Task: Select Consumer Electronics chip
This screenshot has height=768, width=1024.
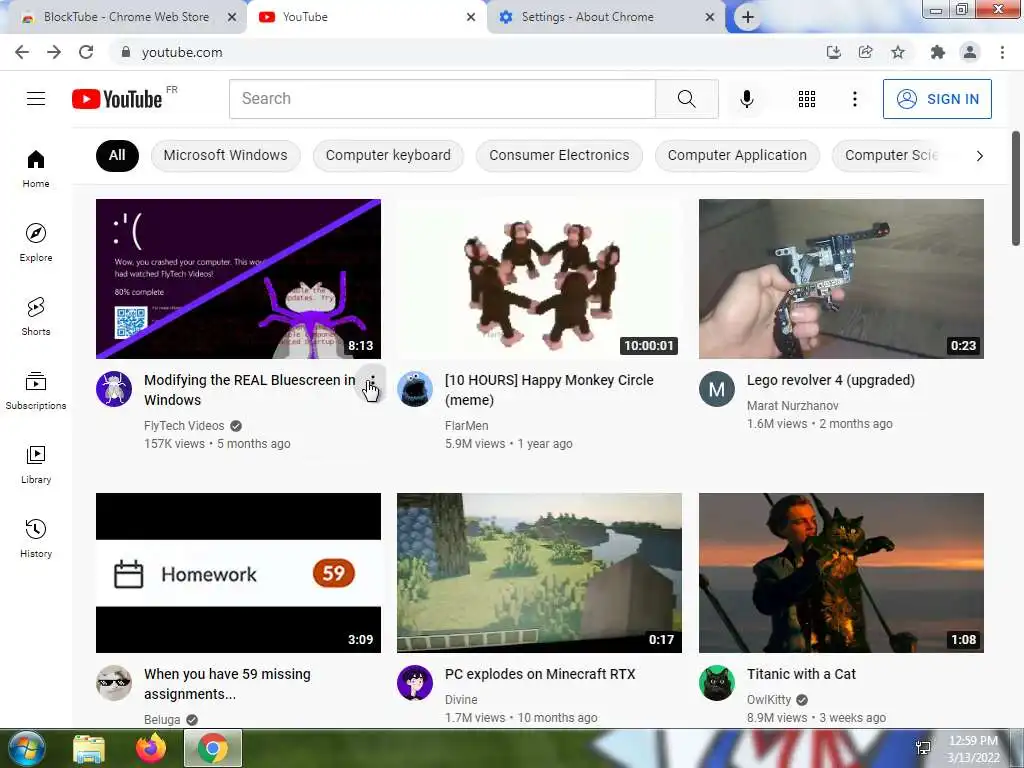Action: (559, 155)
